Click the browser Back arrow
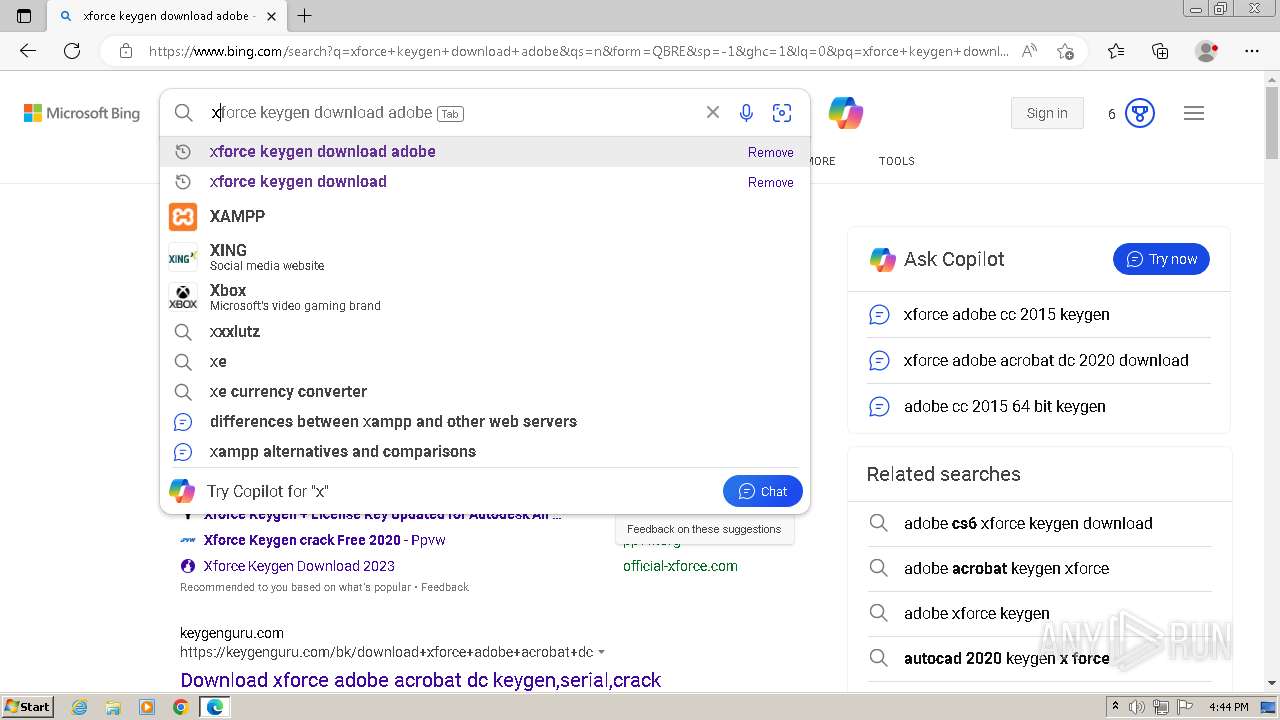Image resolution: width=1280 pixels, height=720 pixels. click(28, 51)
